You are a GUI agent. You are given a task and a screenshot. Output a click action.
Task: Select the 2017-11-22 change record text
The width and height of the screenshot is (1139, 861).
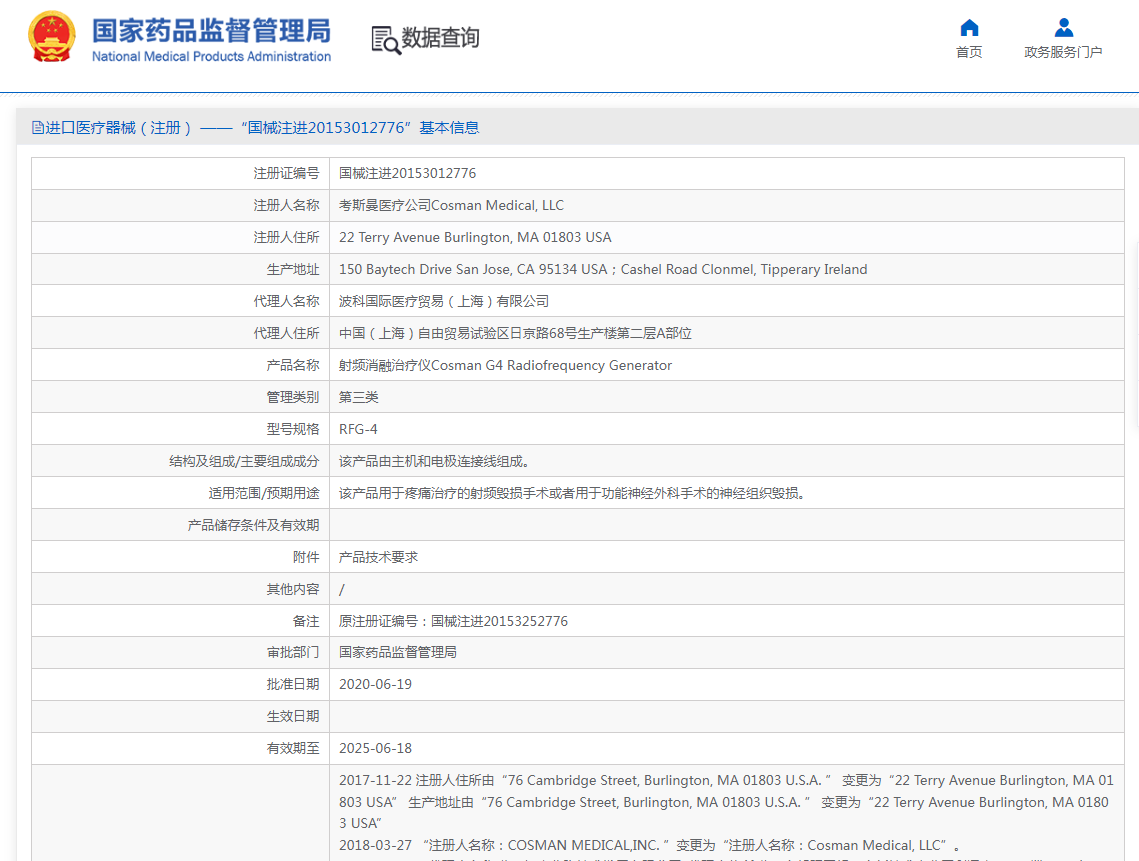(x=726, y=801)
